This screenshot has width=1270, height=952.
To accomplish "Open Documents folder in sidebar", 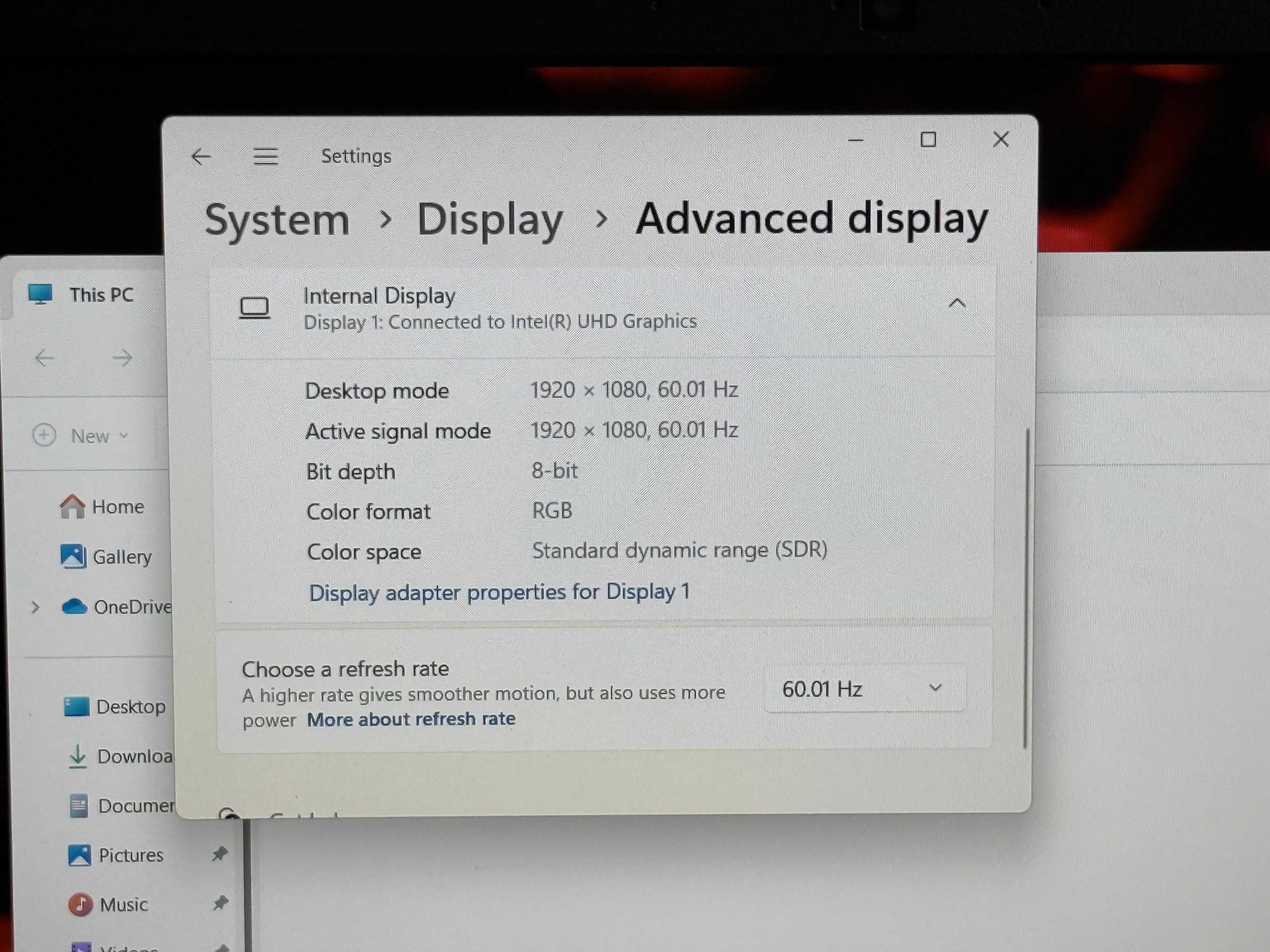I will coord(136,806).
